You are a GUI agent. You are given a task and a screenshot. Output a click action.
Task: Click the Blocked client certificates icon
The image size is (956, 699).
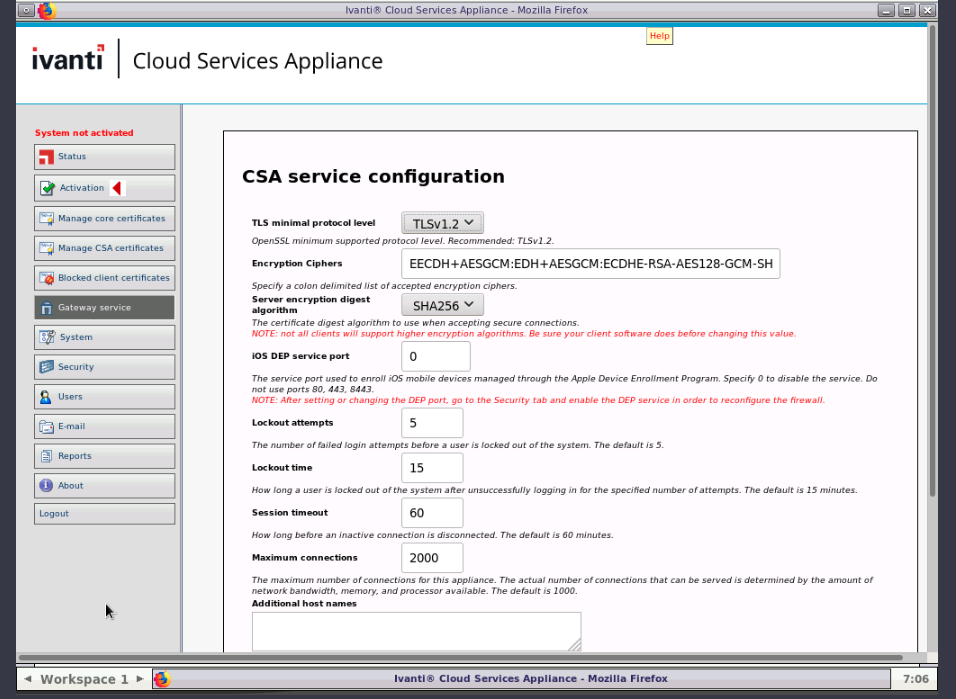(46, 278)
